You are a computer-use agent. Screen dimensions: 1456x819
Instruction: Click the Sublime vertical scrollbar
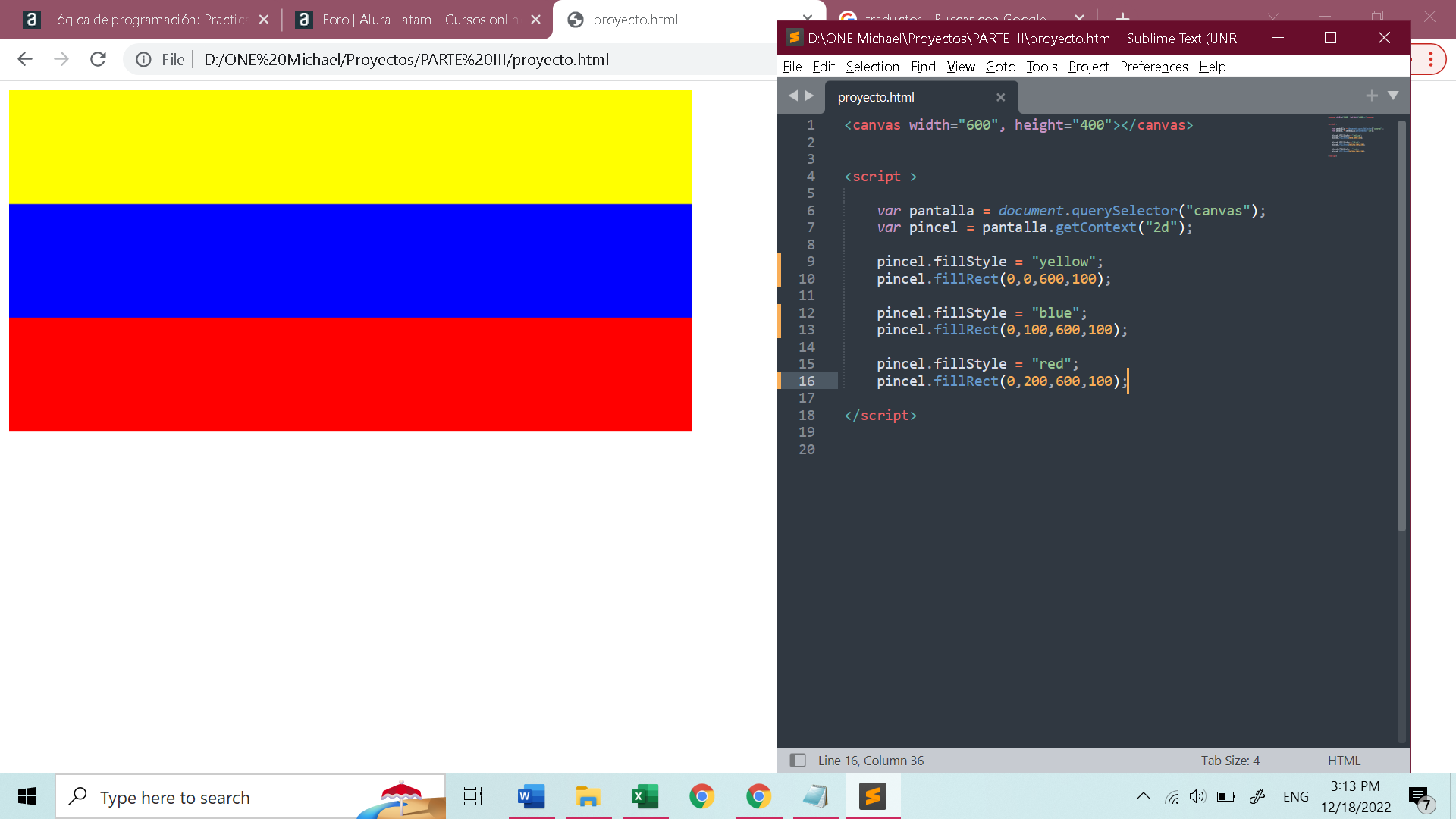[x=1402, y=326]
